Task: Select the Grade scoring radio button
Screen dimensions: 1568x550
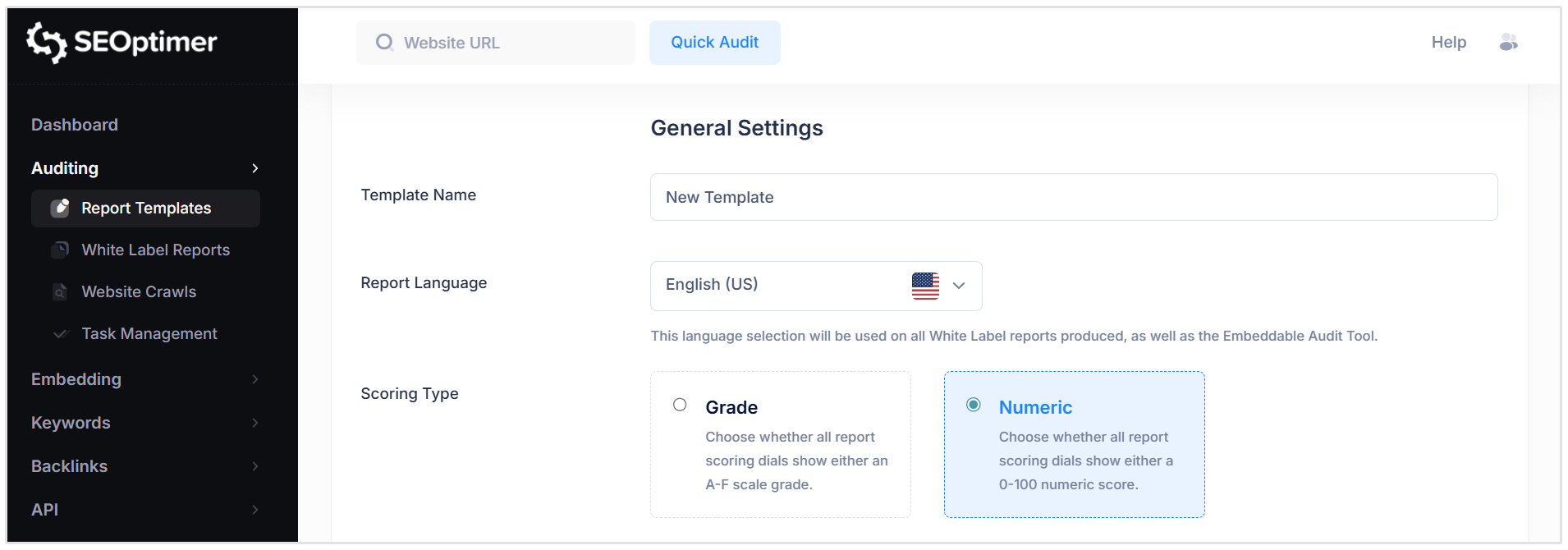Action: (680, 405)
